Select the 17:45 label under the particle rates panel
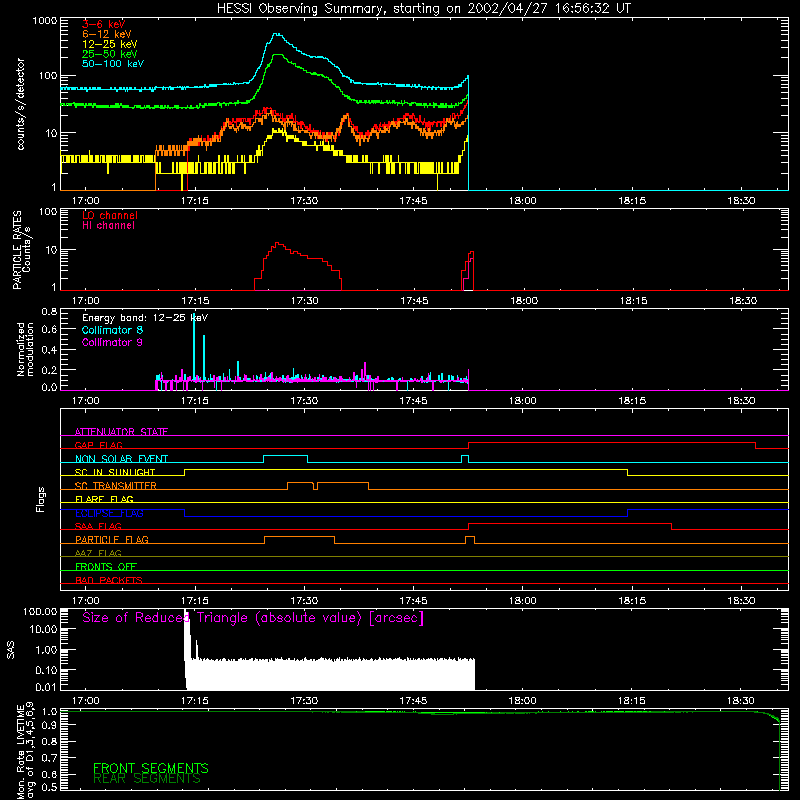The height and width of the screenshot is (800, 800). pos(414,301)
